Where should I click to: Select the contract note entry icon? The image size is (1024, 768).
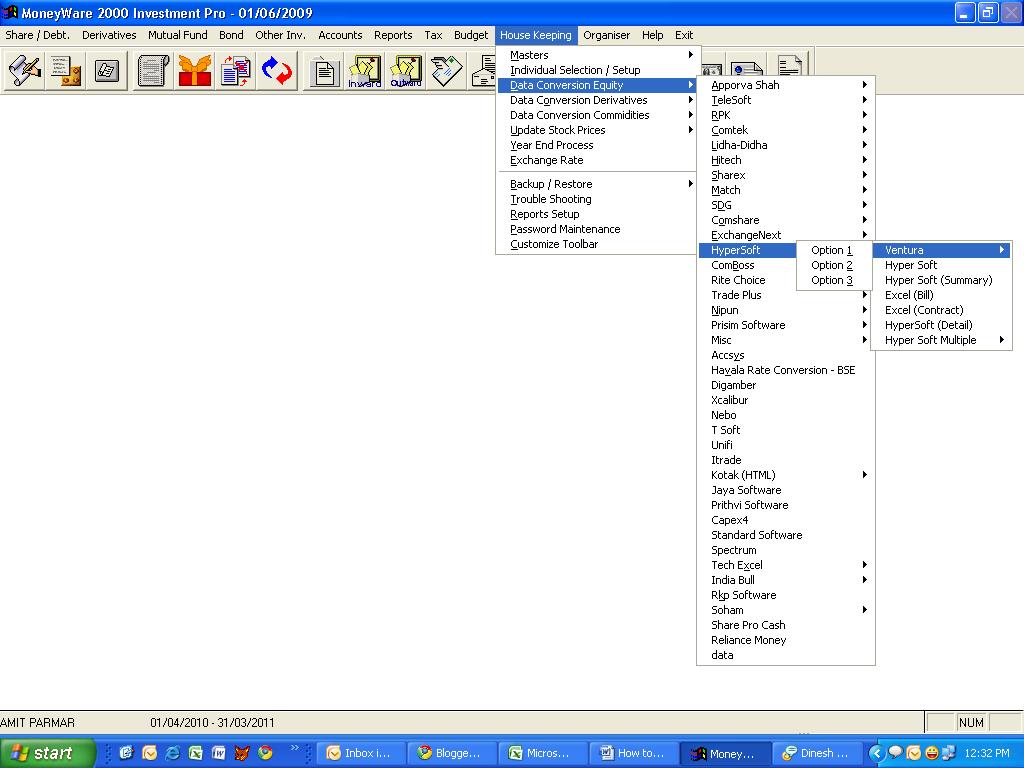click(x=22, y=70)
